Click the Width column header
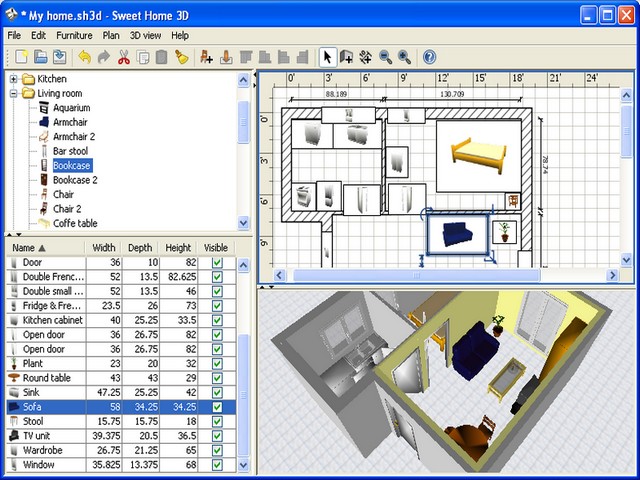 tap(104, 248)
